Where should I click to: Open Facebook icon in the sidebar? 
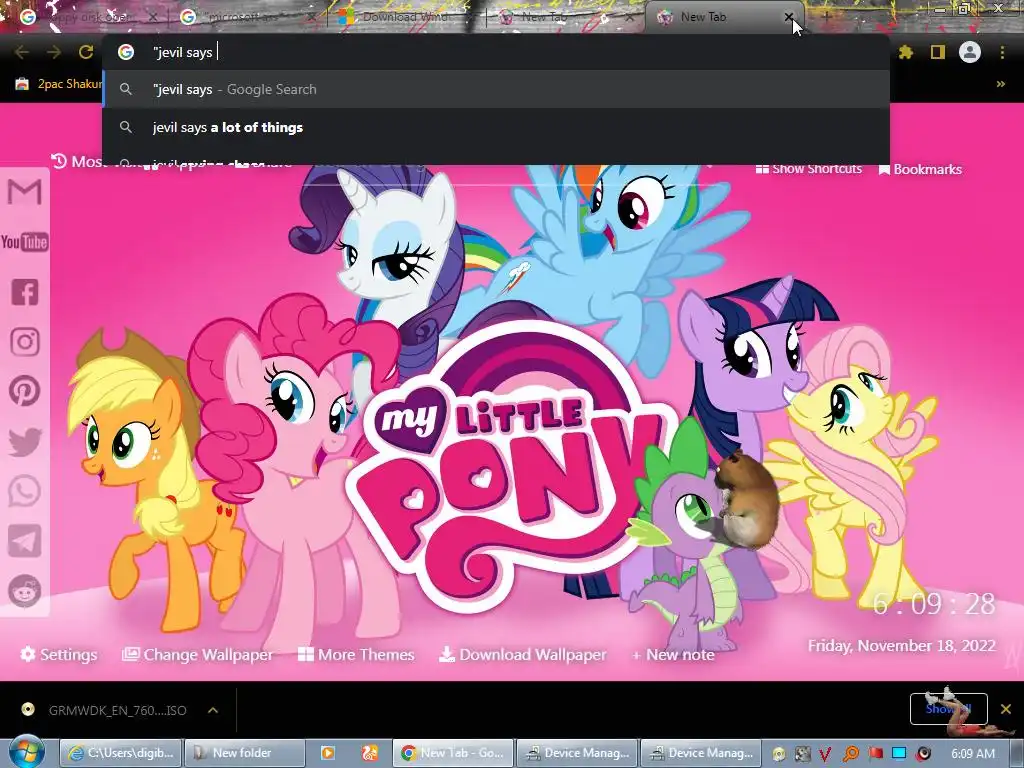(x=25, y=292)
